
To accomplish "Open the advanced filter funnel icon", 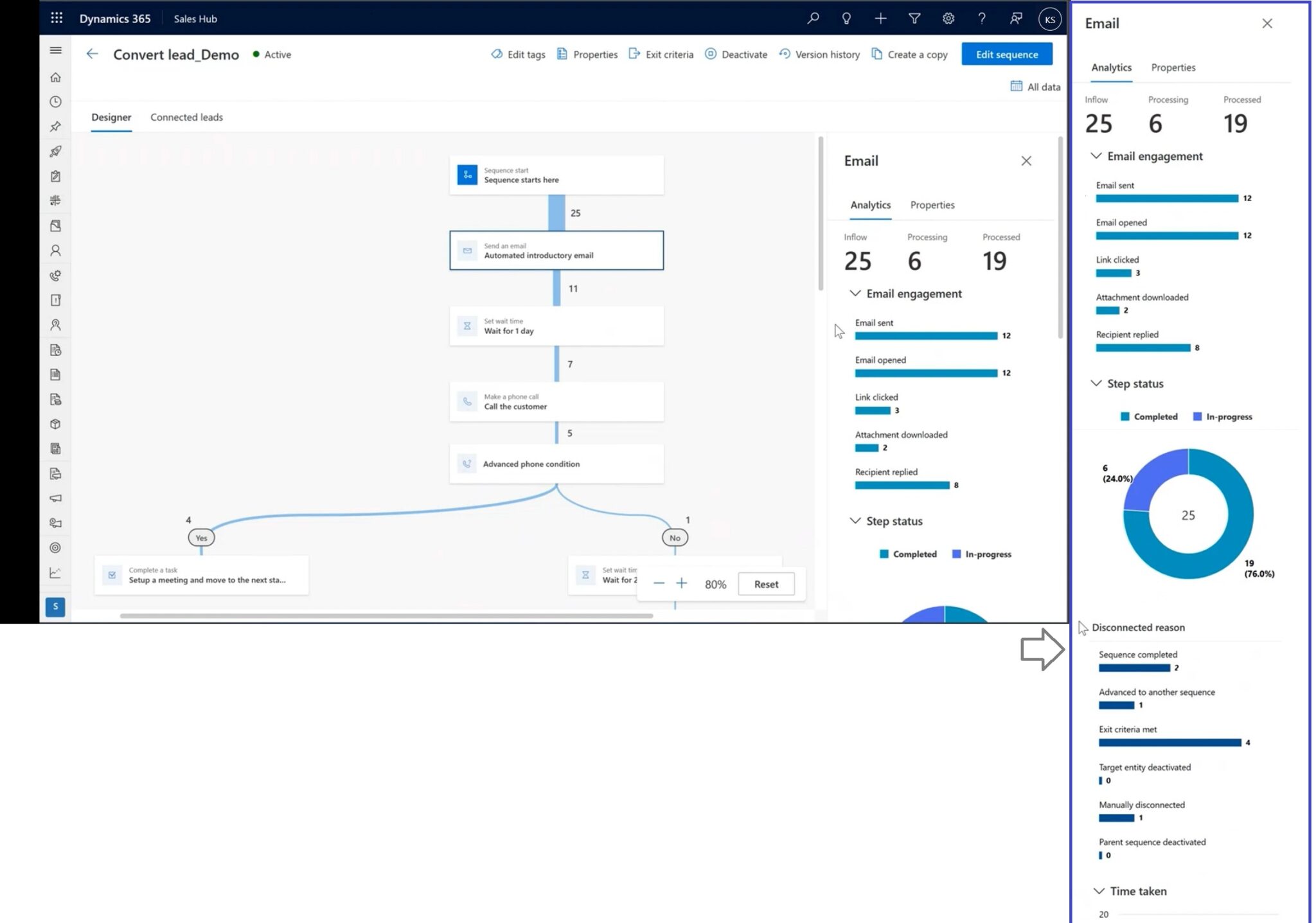I will [914, 19].
